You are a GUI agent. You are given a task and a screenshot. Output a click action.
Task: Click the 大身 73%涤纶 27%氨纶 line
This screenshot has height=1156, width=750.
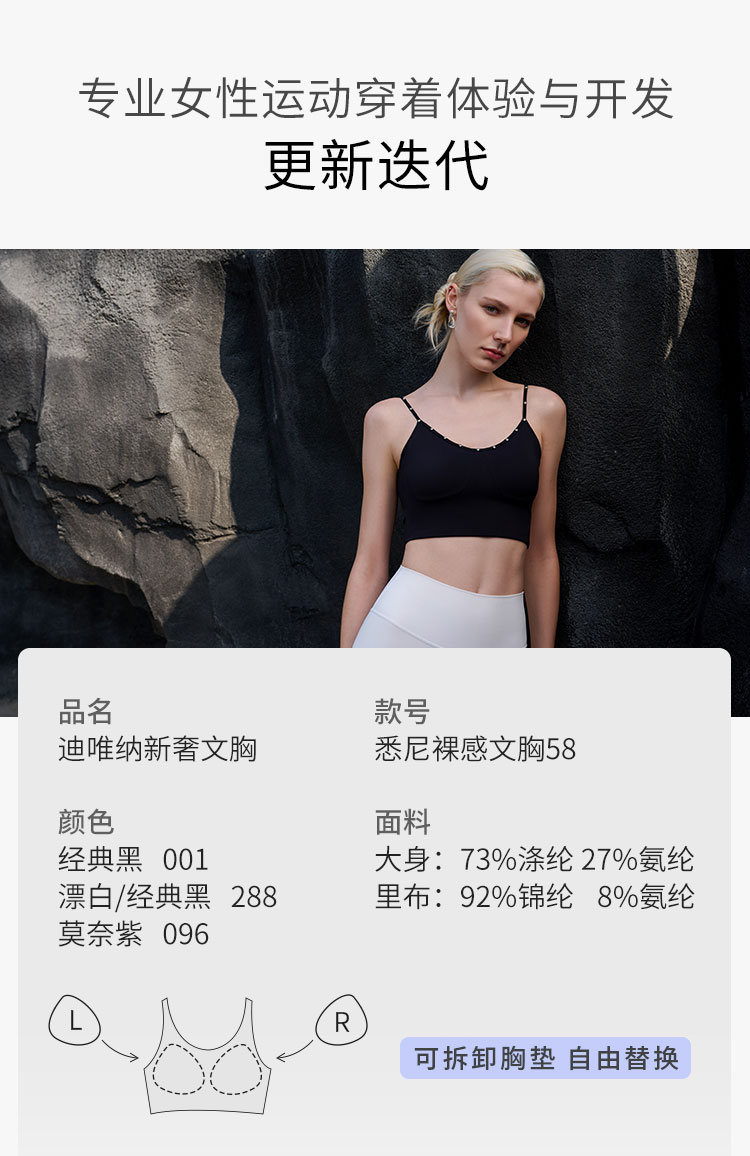(535, 860)
